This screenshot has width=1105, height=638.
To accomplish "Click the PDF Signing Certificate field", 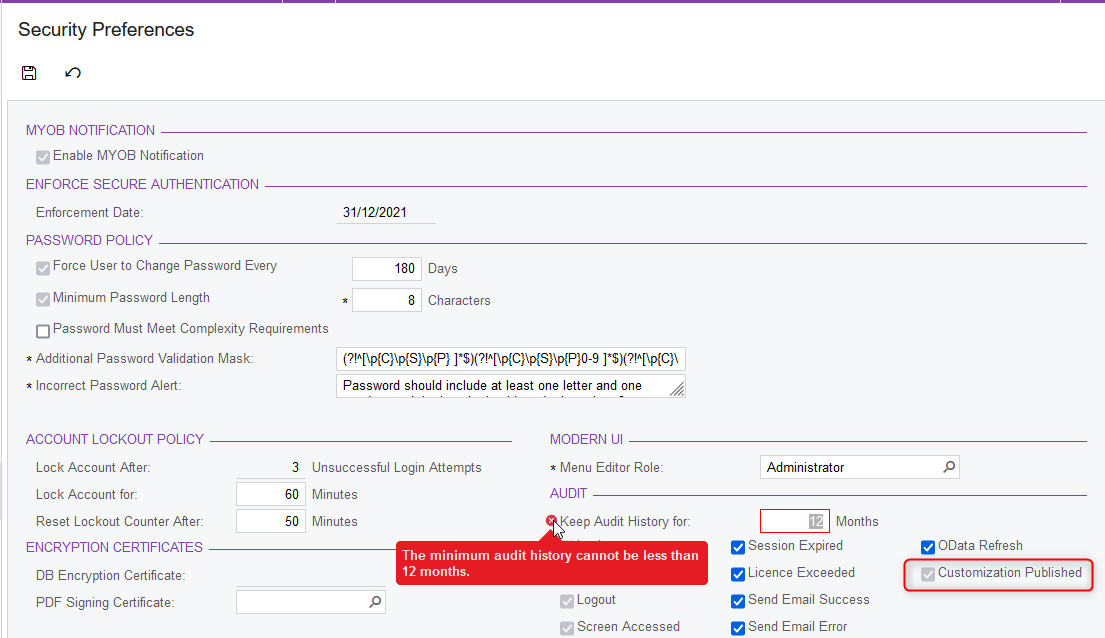I will click(300, 602).
